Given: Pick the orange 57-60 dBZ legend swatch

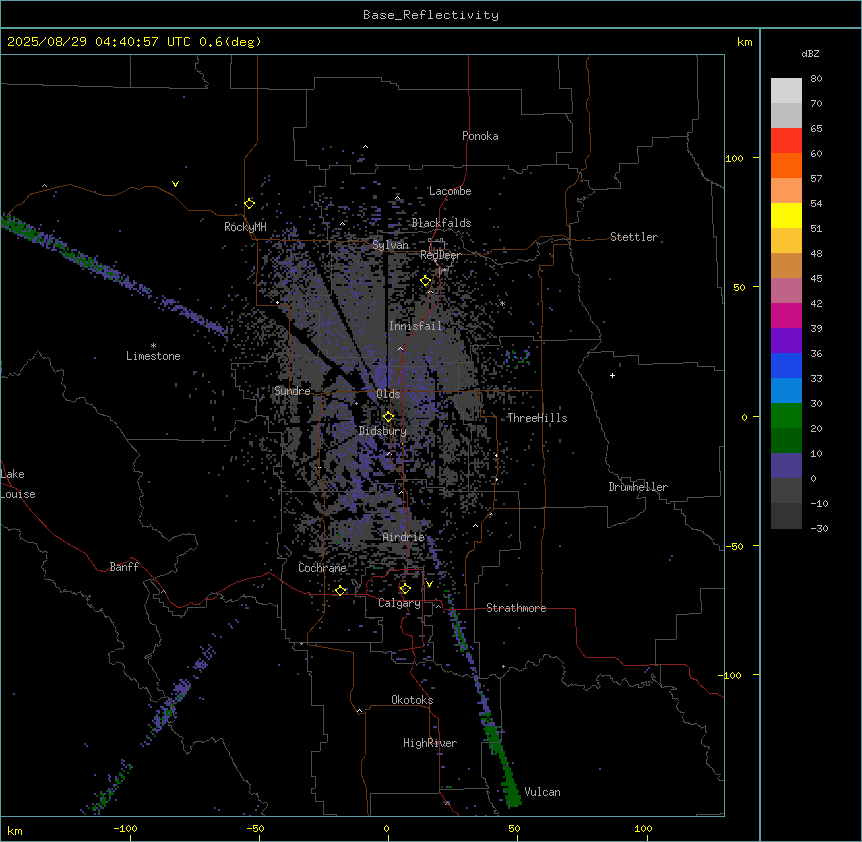Looking at the screenshot, I should pyautogui.click(x=786, y=165).
